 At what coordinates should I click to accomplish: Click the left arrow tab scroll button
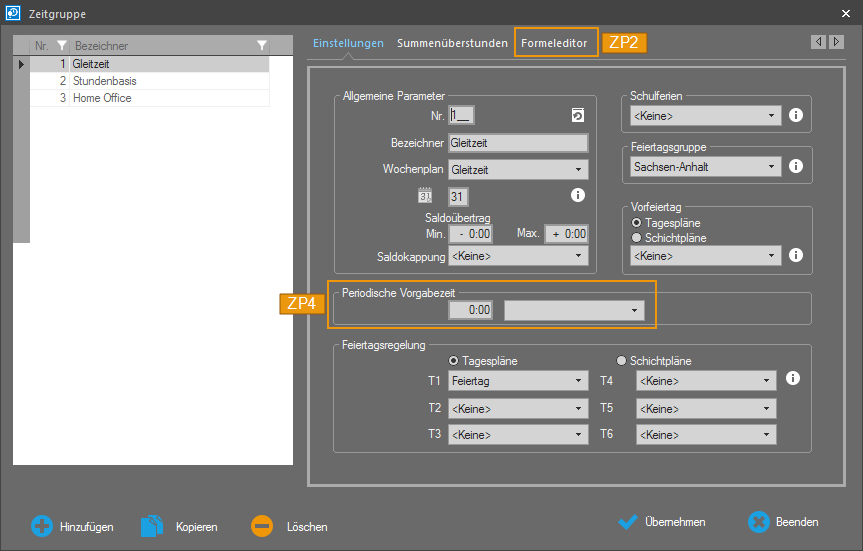[818, 42]
